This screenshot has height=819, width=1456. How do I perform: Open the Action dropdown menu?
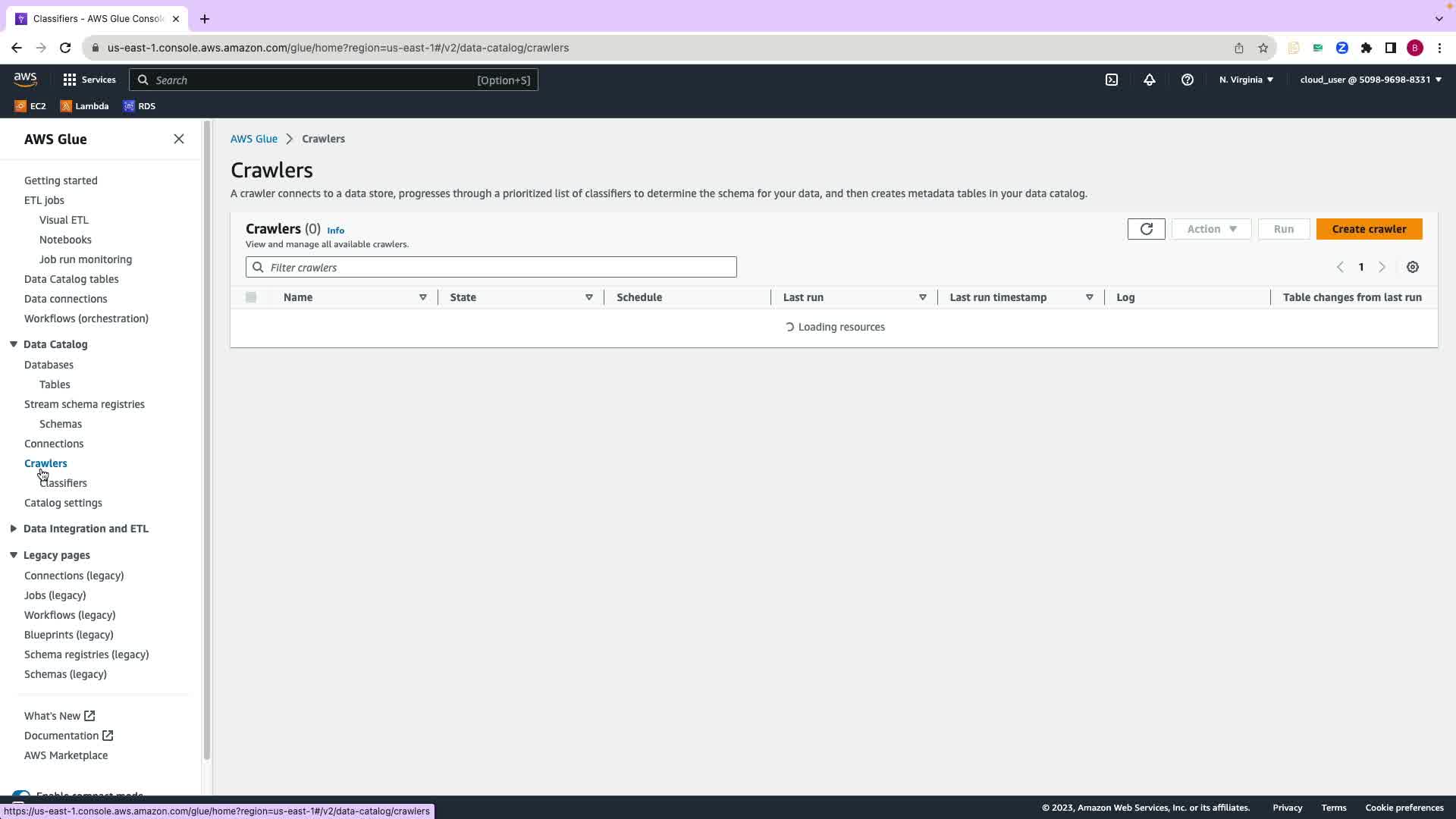click(1211, 229)
